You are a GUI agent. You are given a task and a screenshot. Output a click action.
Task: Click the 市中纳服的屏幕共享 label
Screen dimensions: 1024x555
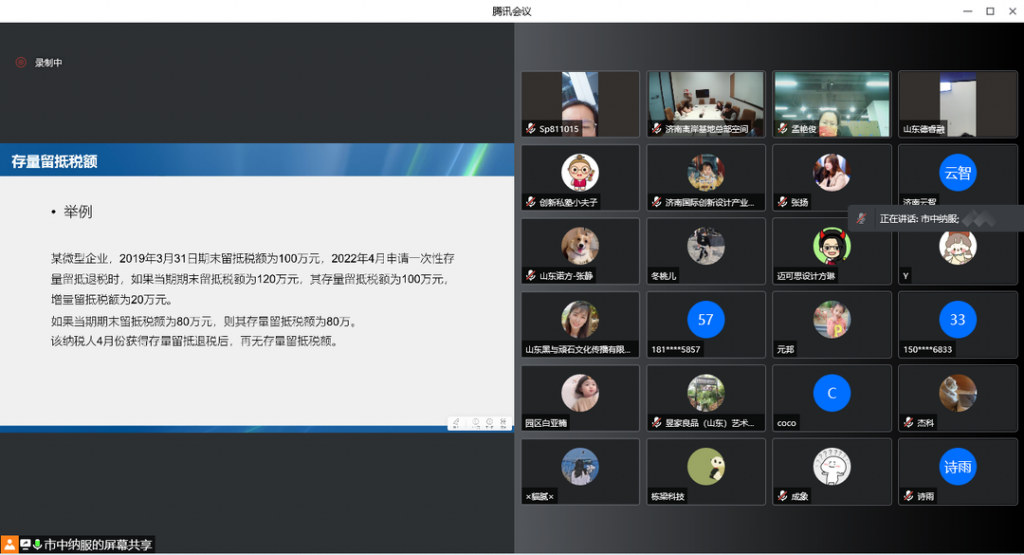[98, 545]
